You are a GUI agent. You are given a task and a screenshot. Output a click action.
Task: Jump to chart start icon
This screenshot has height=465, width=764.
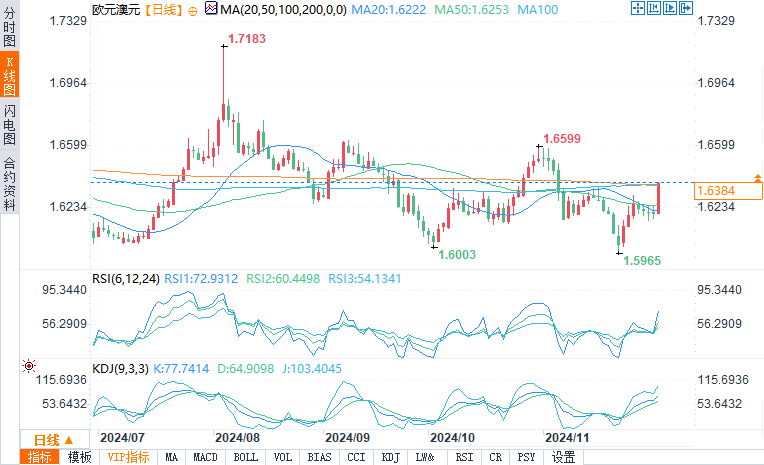[653, 8]
